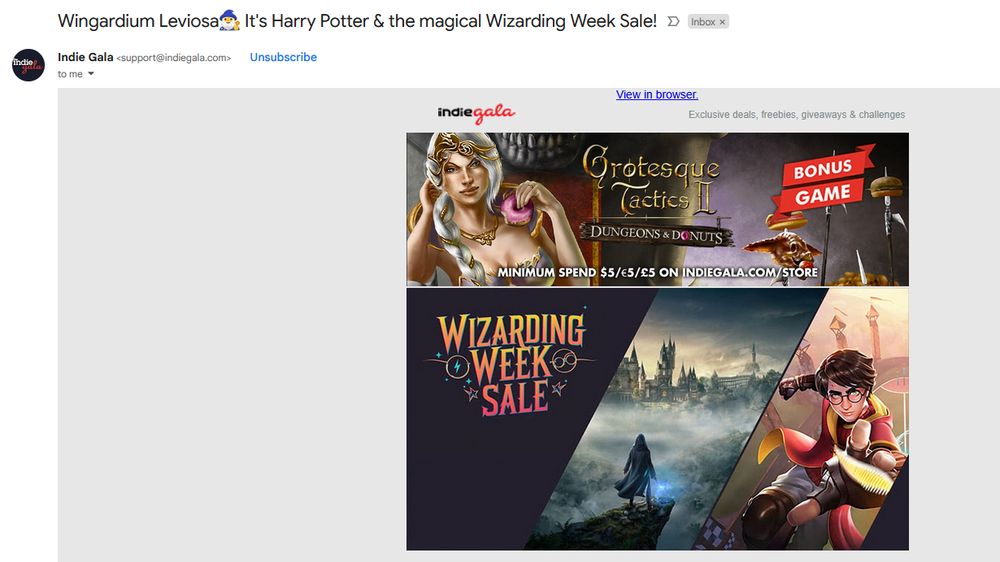1000x562 pixels.
Task: Click the Unsubscribe link
Action: point(283,57)
